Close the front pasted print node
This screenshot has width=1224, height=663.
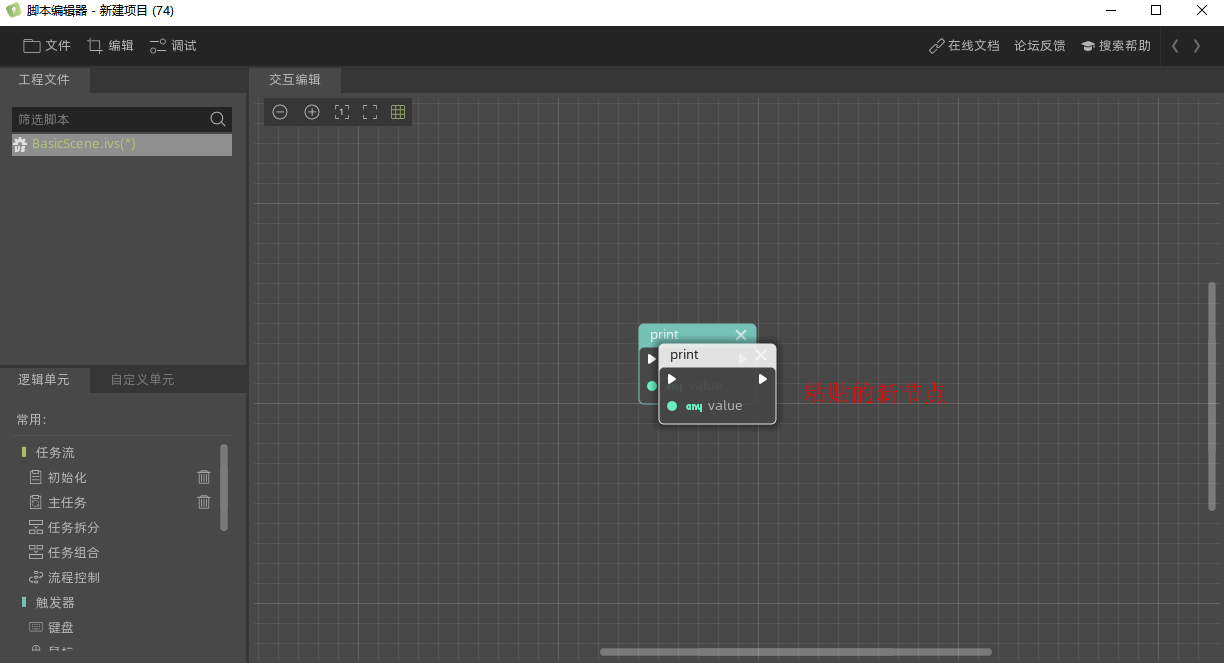point(761,355)
